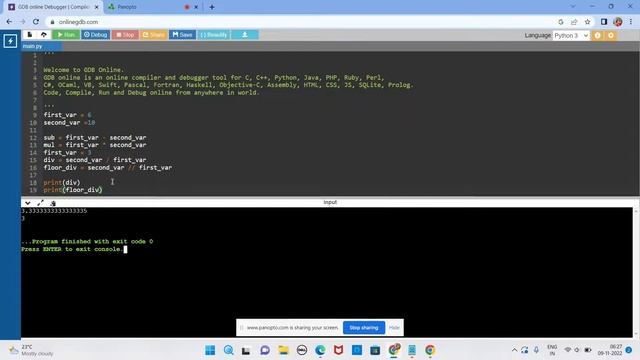Screen dimensions: 640x360
Task: Open the Chrome three-dot menu
Action: 631,22
